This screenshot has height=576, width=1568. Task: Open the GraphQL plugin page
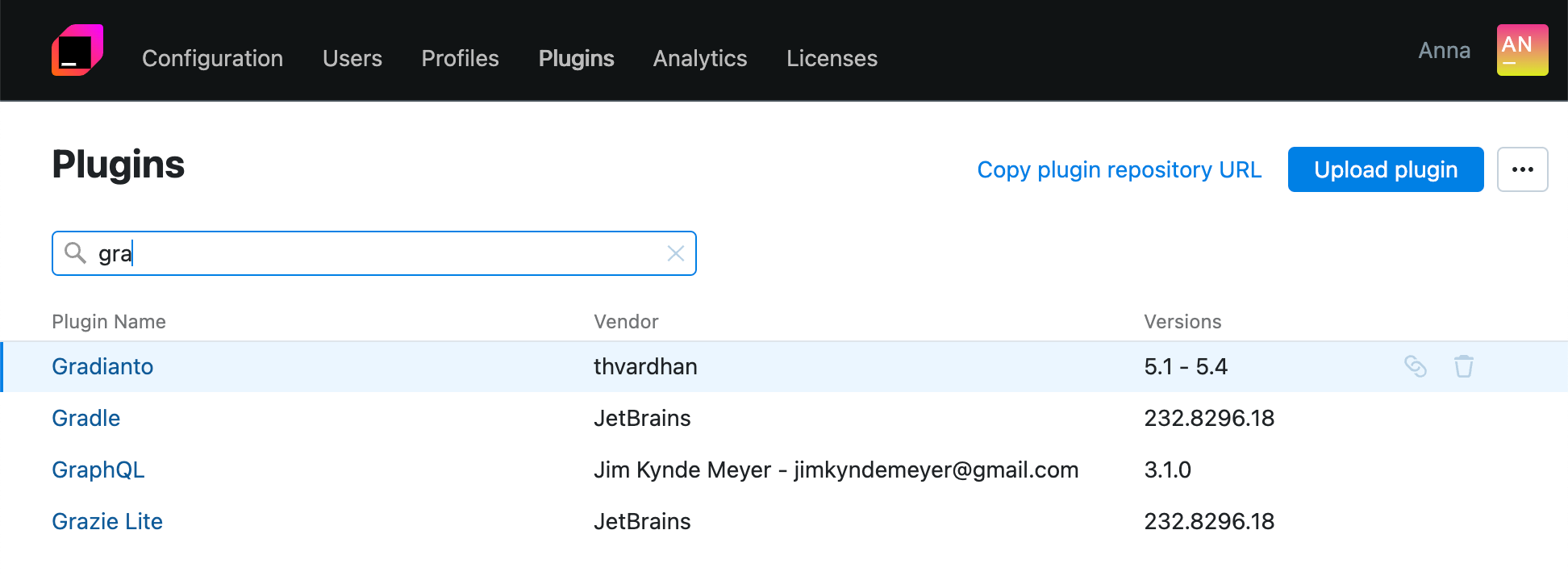click(98, 470)
